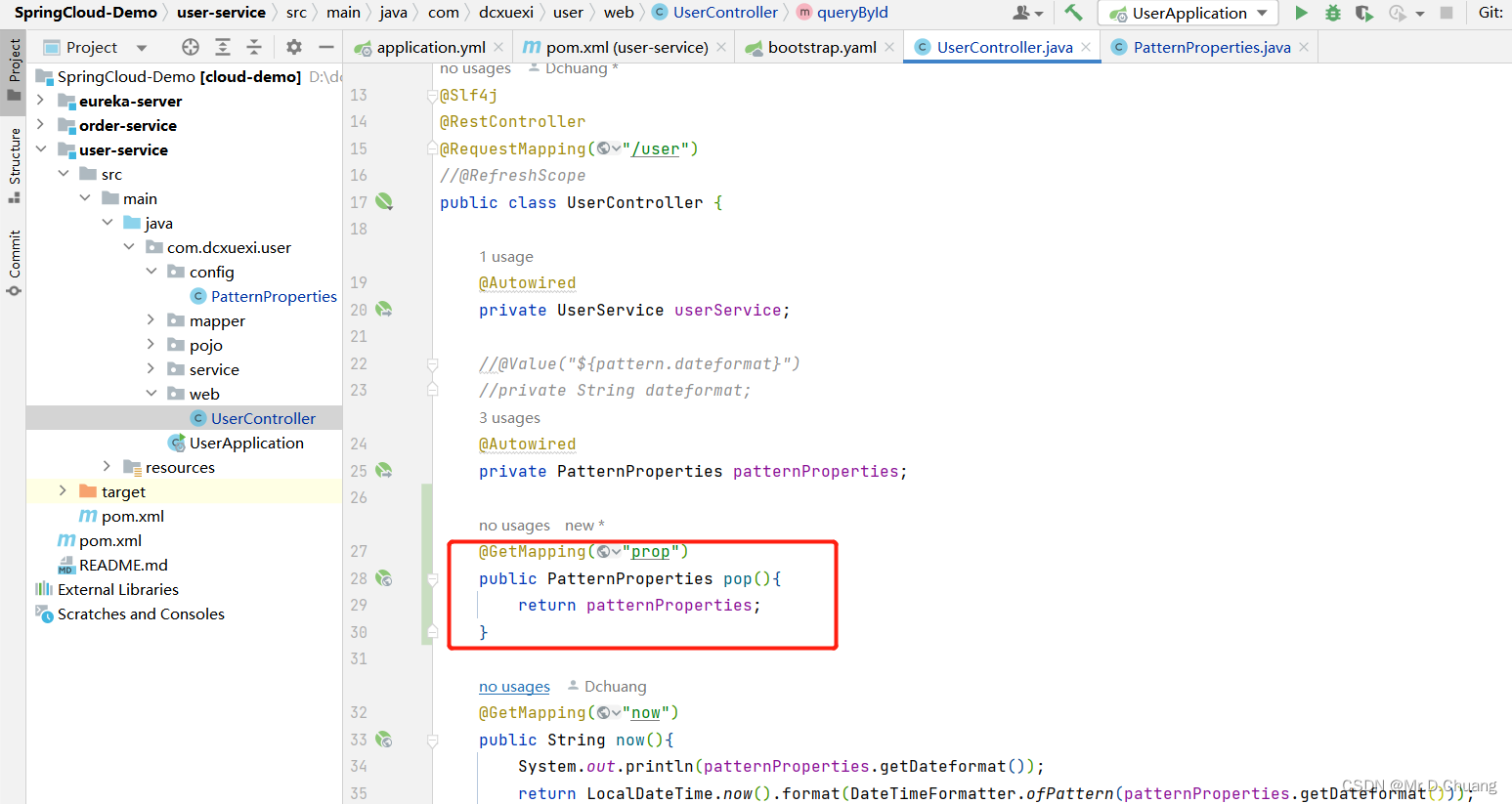Viewport: 1512px width, 804px height.
Task: Select the UserController file in the tree
Action: point(263,418)
